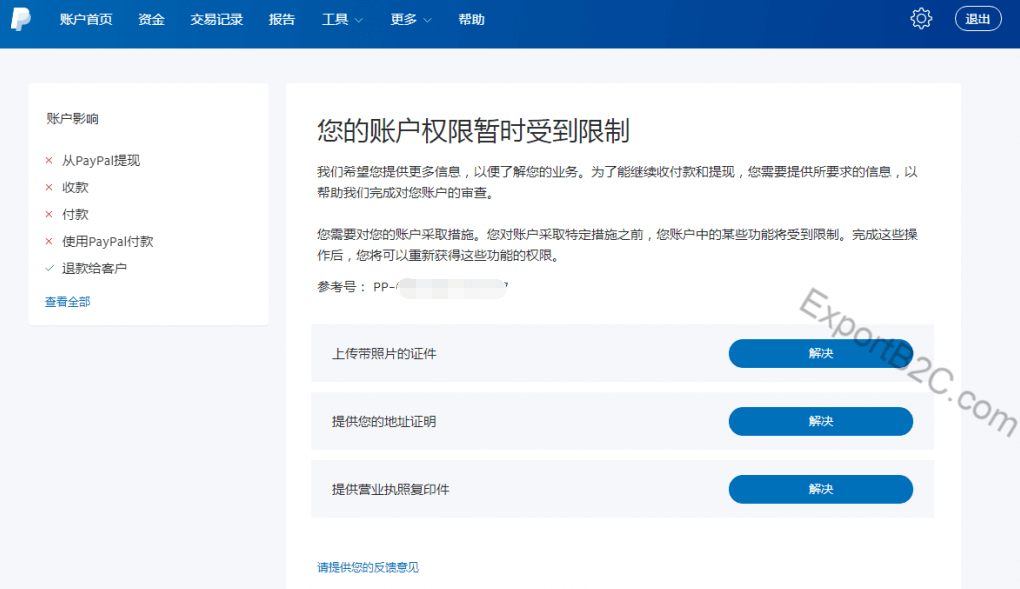The height and width of the screenshot is (589, 1020).
Task: Go to 账户首页 in the navigation
Action: point(86,20)
